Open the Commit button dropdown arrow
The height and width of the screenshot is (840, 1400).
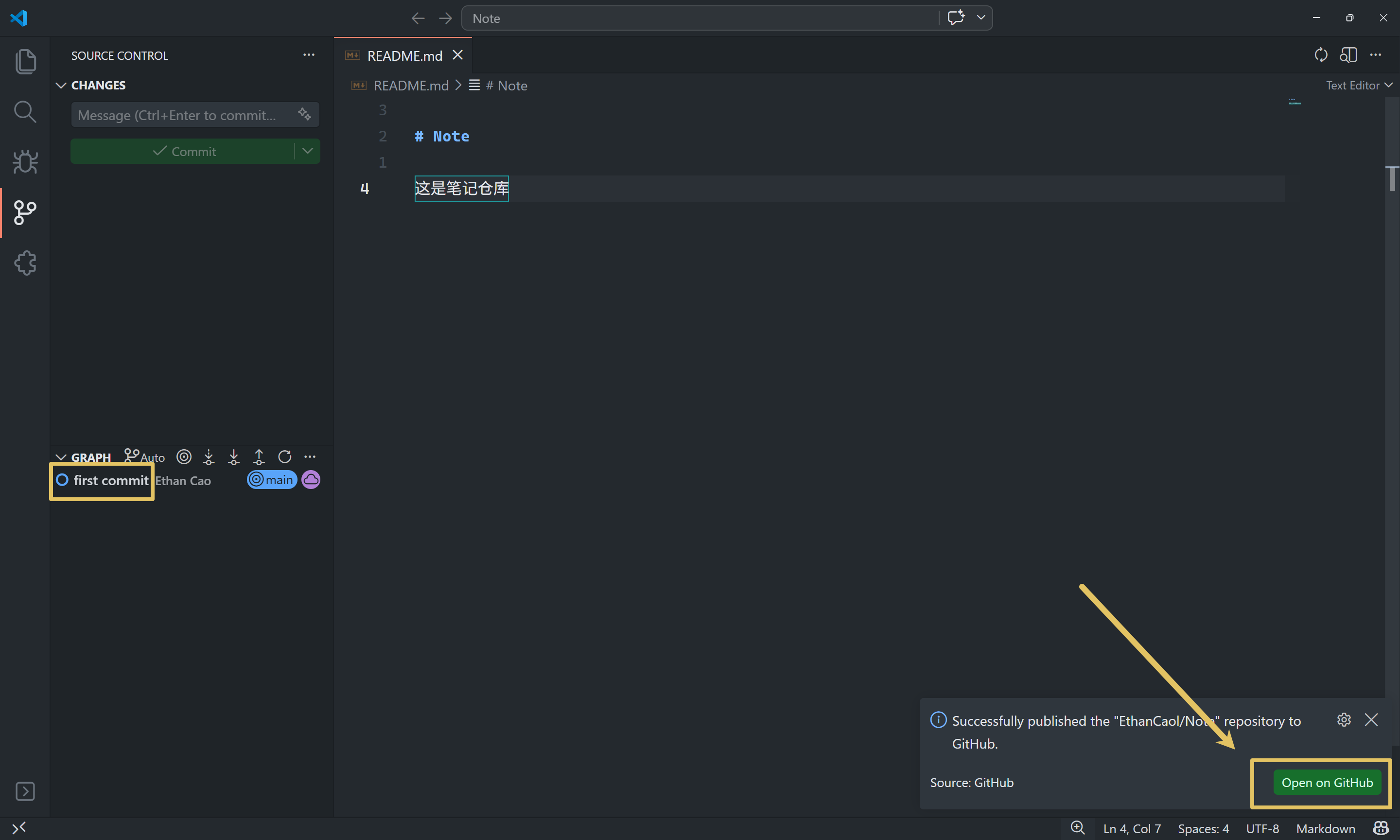(307, 151)
